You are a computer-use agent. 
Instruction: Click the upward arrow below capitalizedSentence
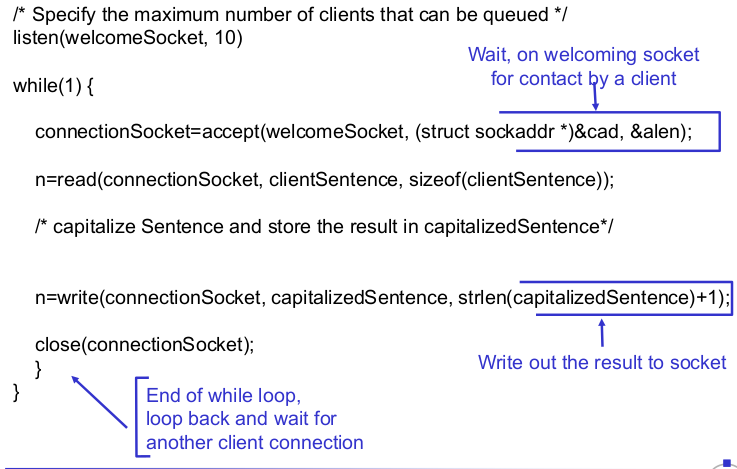point(602,331)
